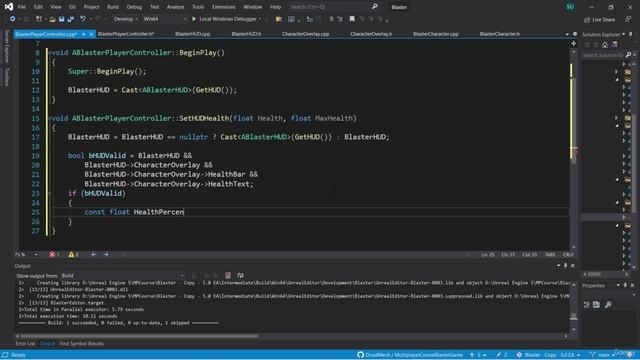Screen dimensions: 640x360
Task: Switch to CharacterOverlay.h tab
Action: [x=371, y=34]
